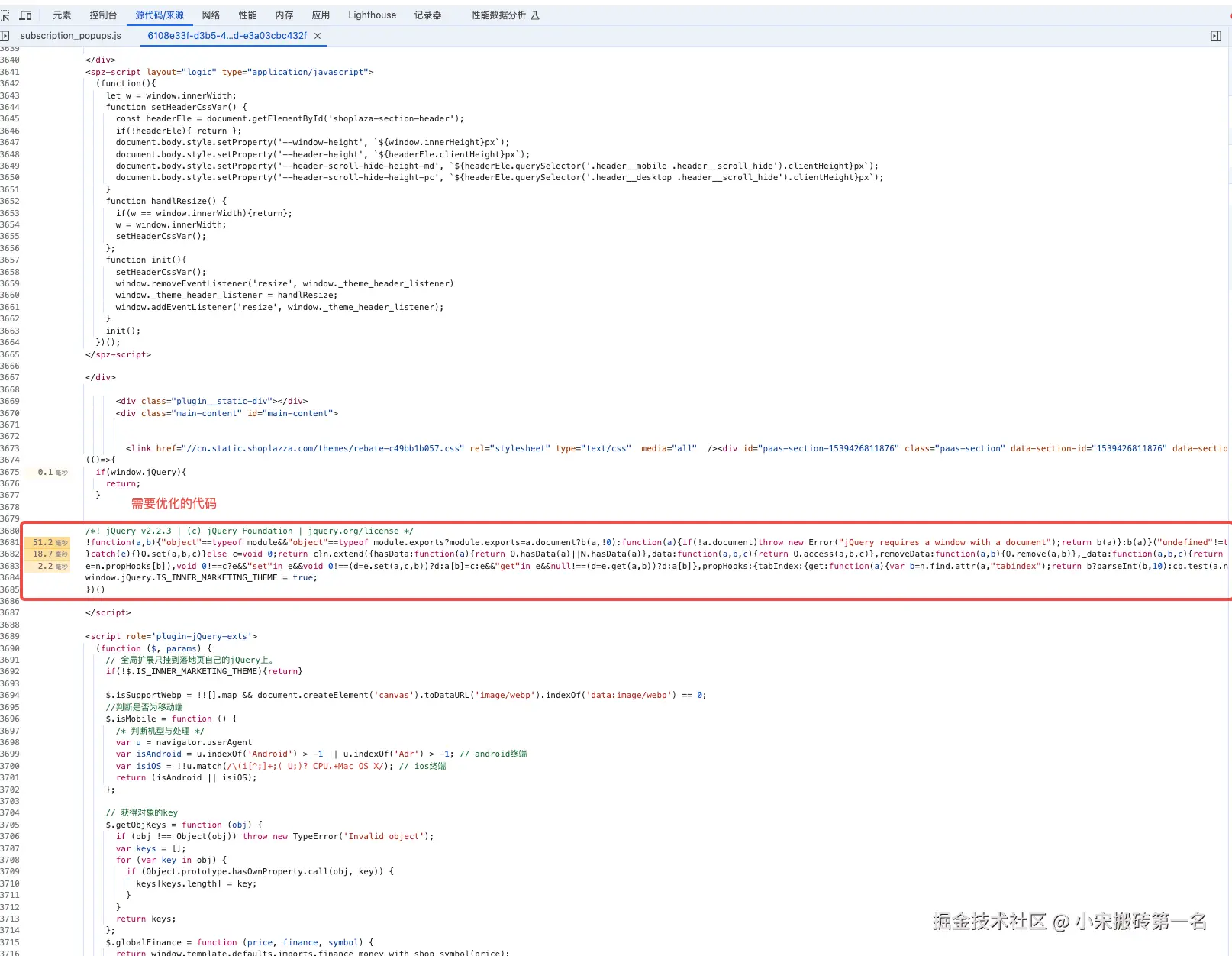This screenshot has width=1232, height=956.
Task: Click 'function handleResize() {' code line
Action: (x=166, y=202)
